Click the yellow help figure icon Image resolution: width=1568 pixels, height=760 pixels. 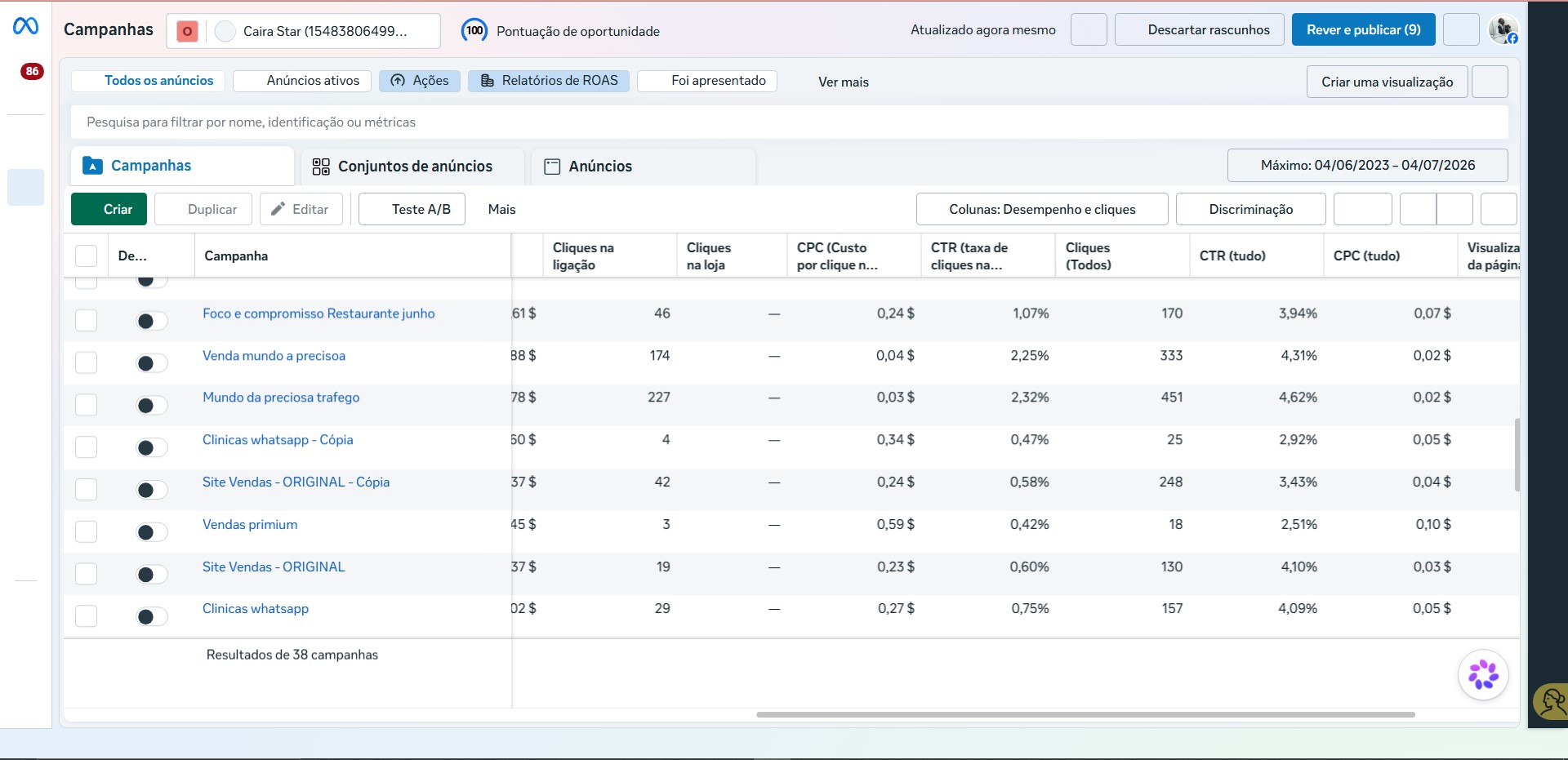1552,701
